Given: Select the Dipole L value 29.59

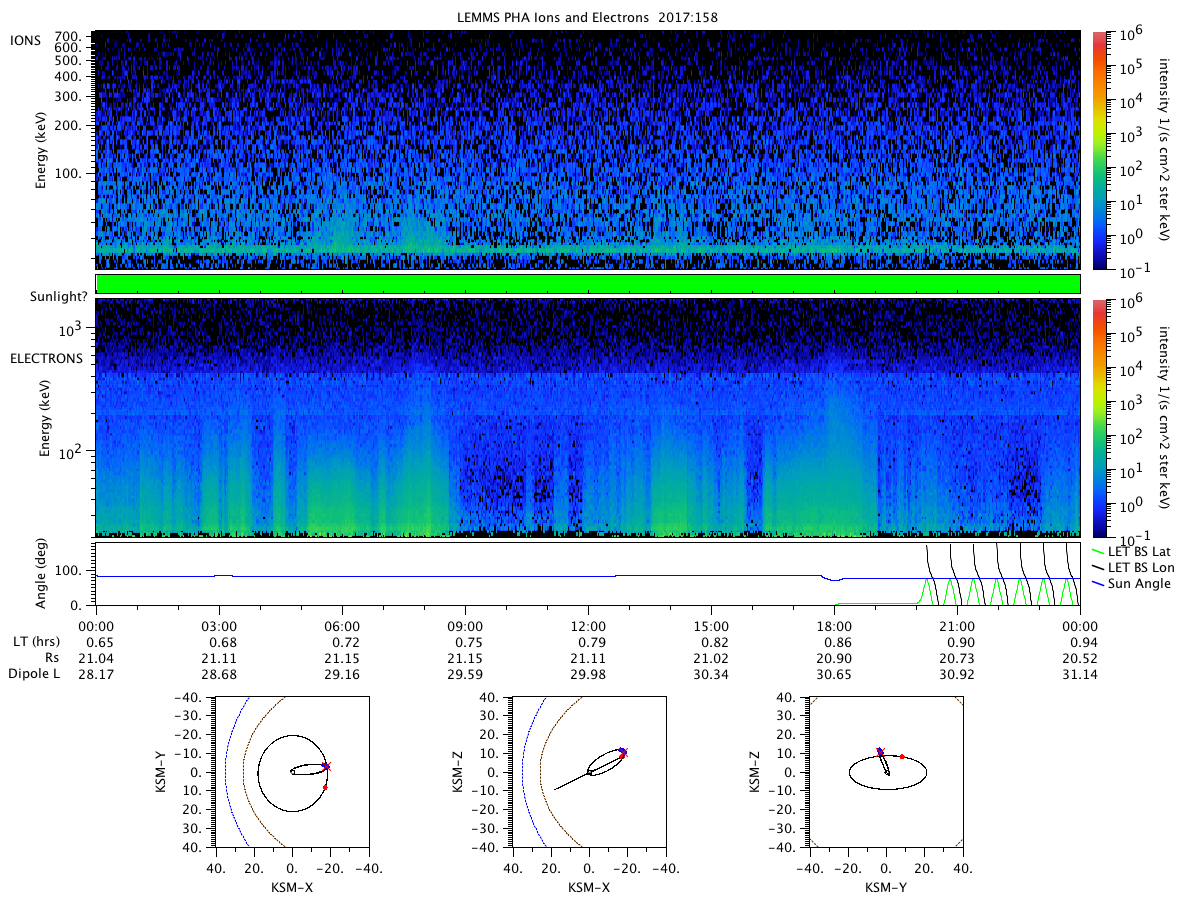Looking at the screenshot, I should click(465, 675).
